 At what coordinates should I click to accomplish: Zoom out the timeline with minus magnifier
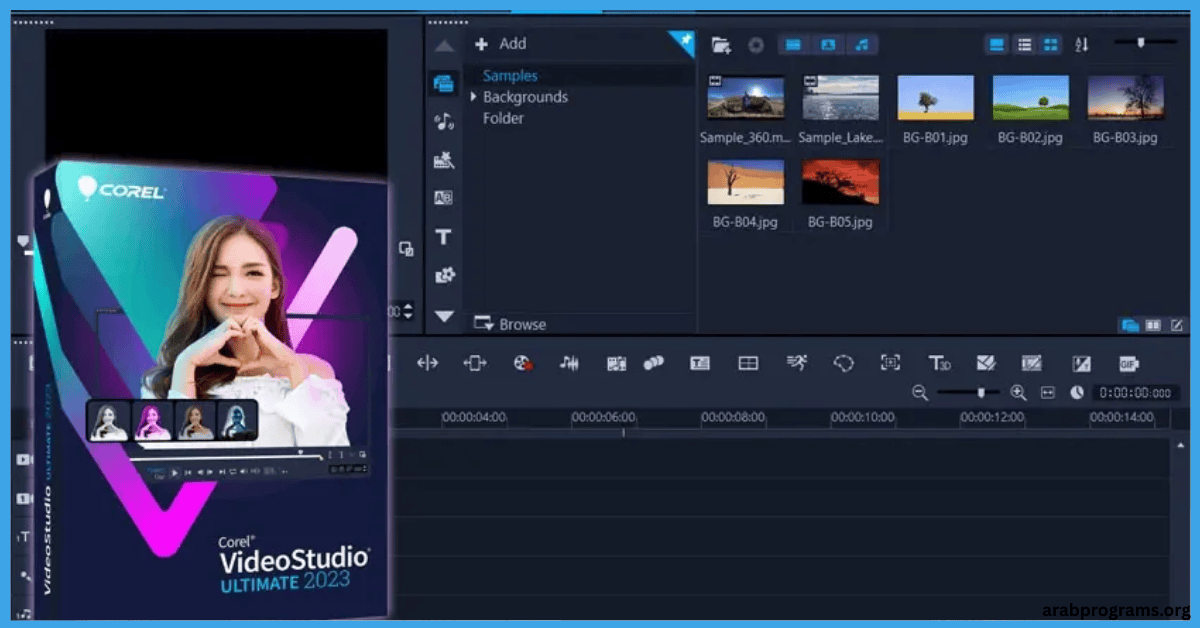[x=920, y=393]
